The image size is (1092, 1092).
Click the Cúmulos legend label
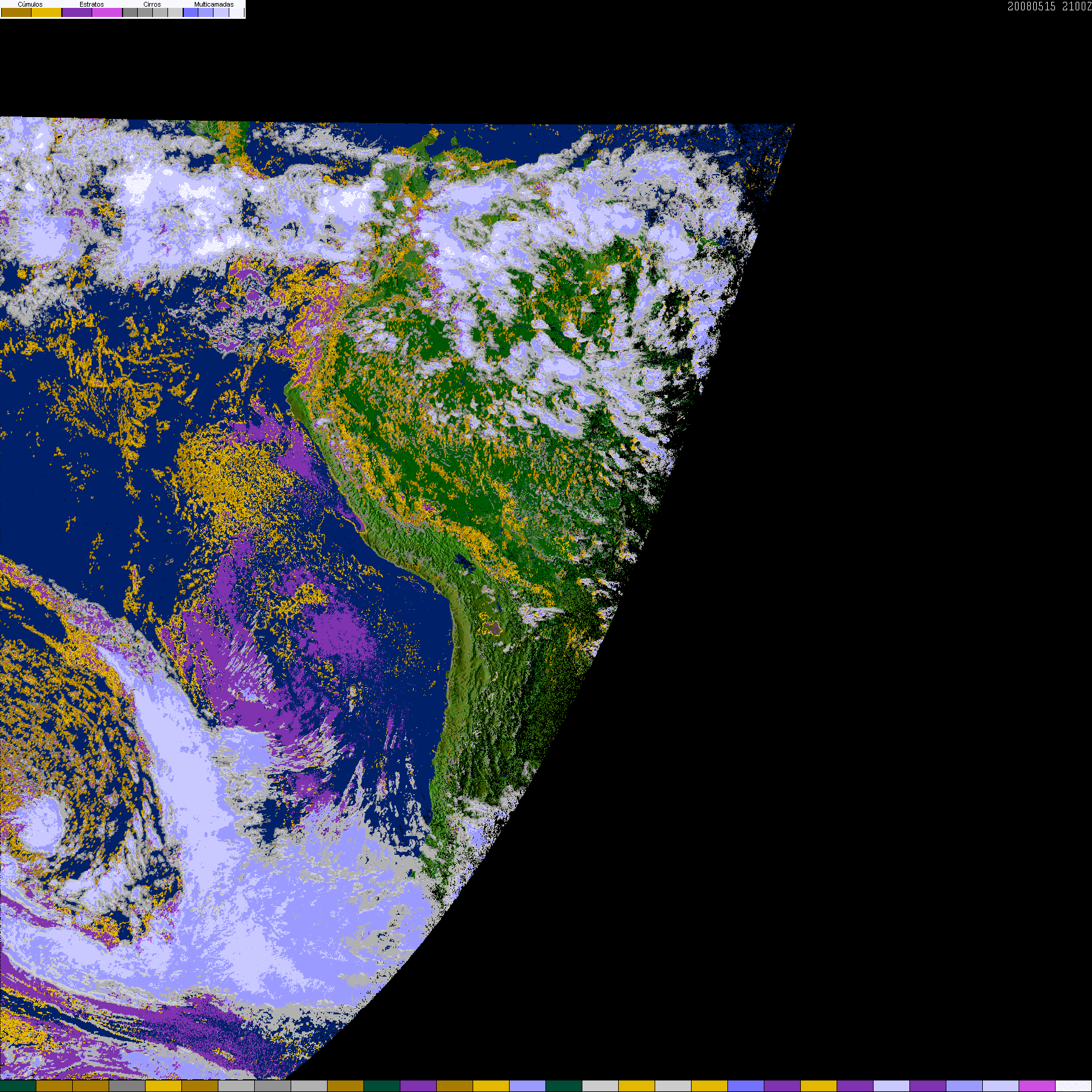pos(30,4)
